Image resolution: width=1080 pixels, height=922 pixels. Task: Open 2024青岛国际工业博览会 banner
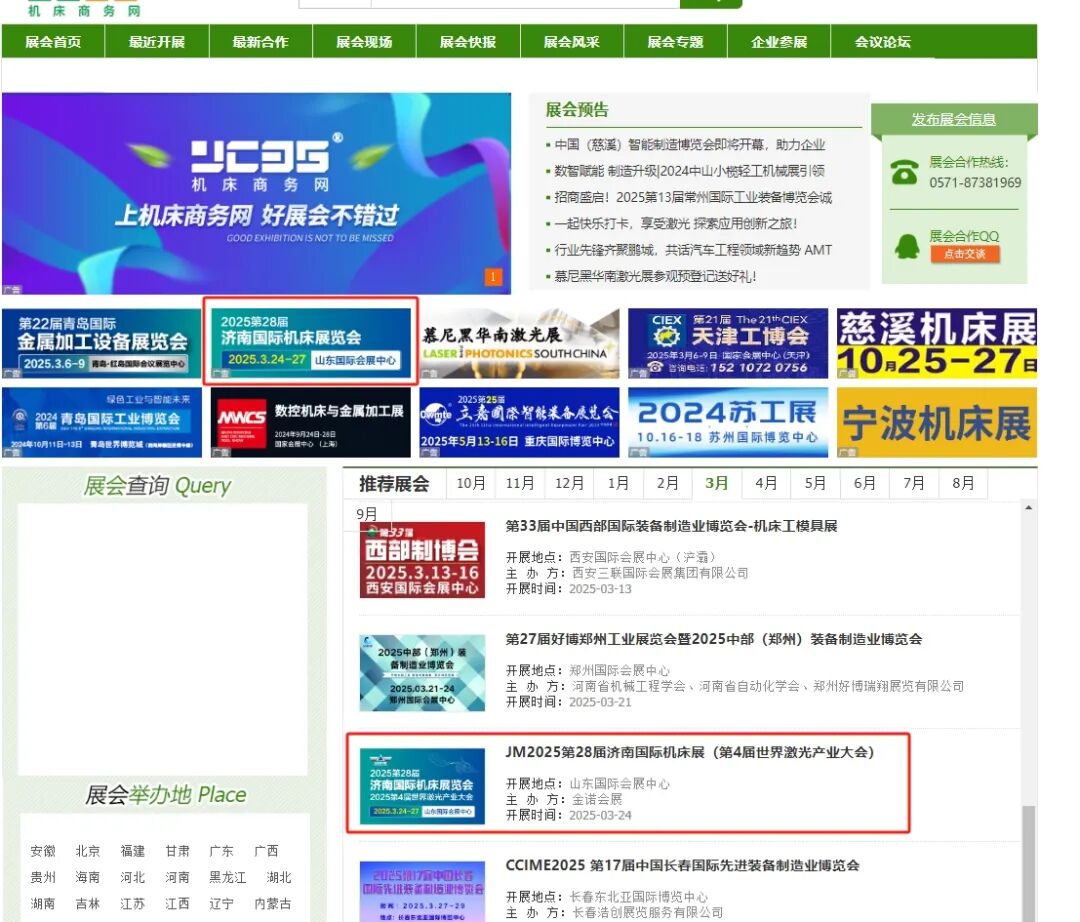pyautogui.click(x=102, y=422)
